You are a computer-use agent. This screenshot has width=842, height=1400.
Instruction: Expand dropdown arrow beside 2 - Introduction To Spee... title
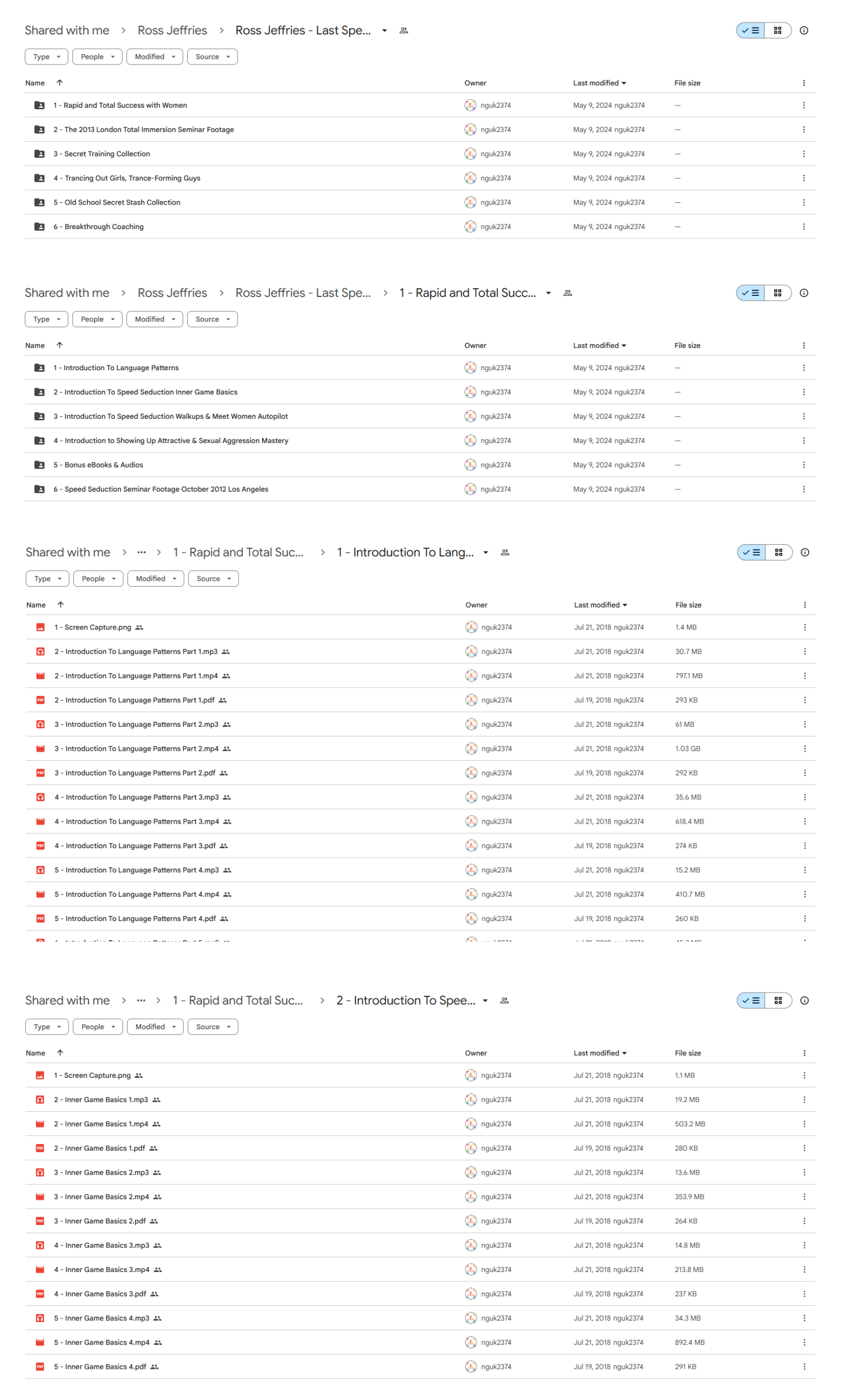pos(485,1000)
